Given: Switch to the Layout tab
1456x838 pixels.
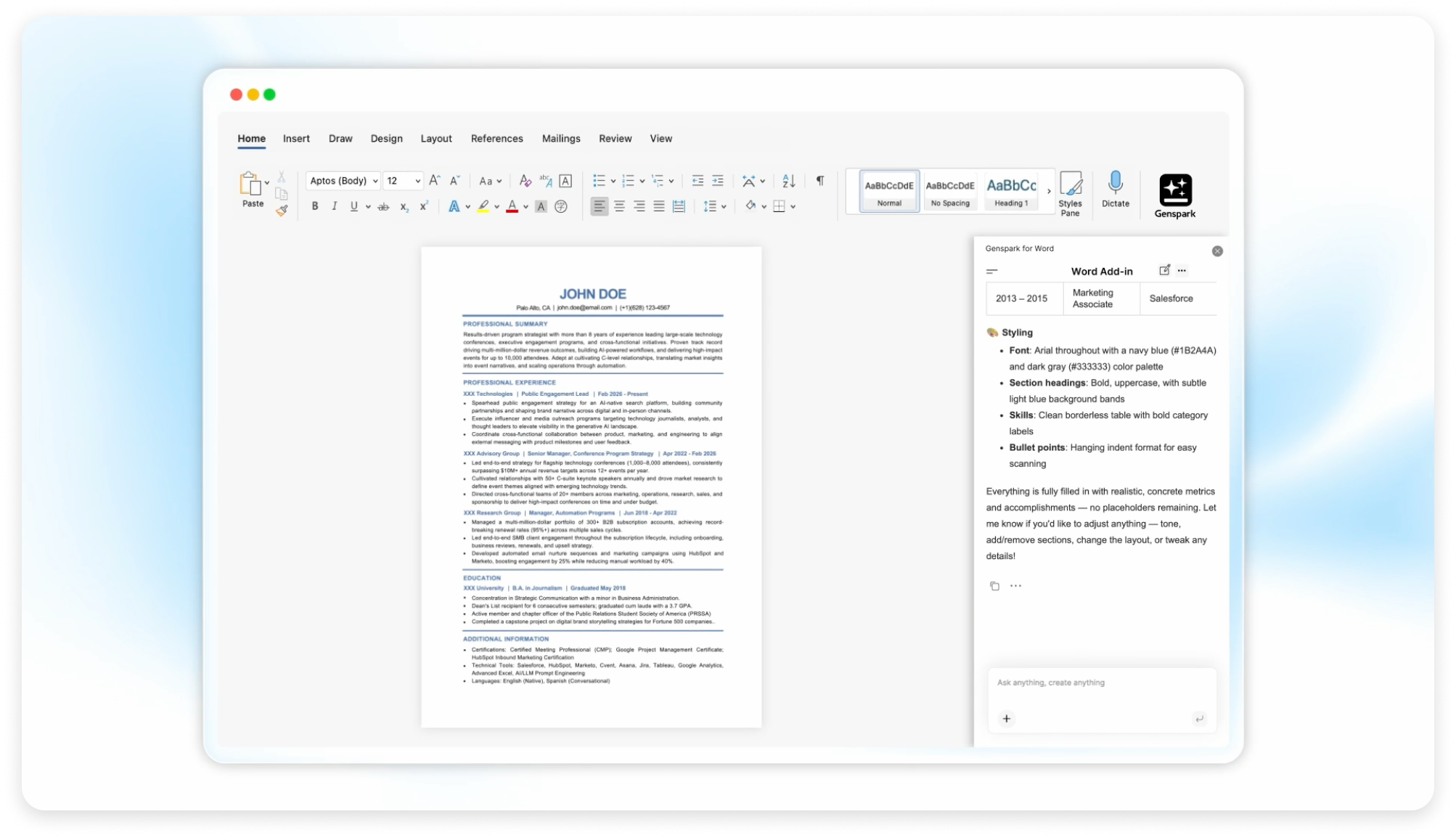Looking at the screenshot, I should pyautogui.click(x=436, y=139).
